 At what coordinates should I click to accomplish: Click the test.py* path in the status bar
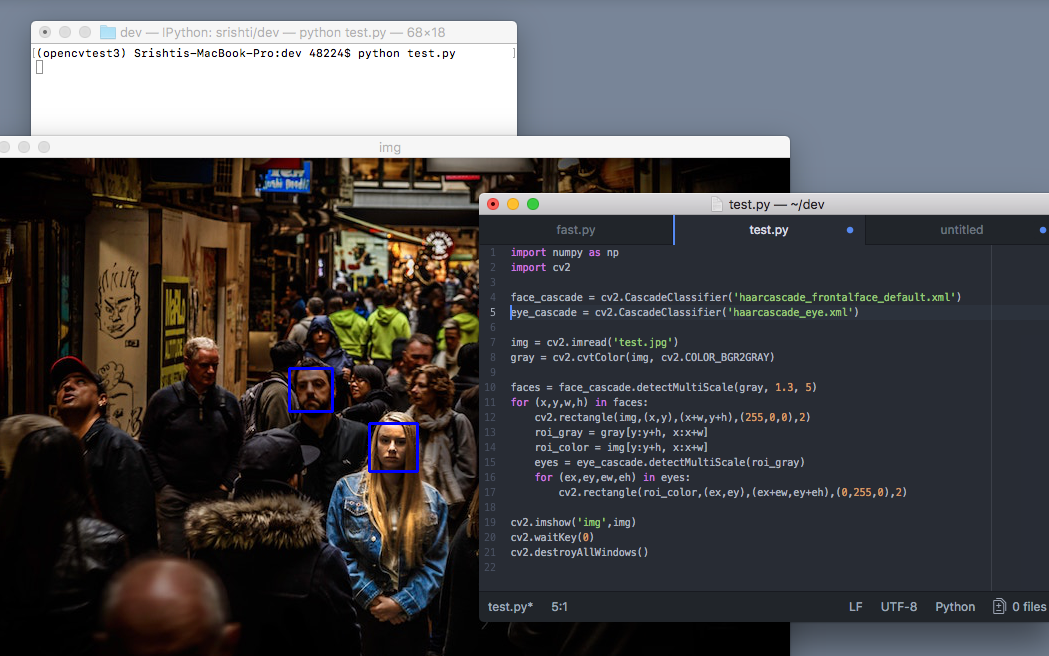pos(510,606)
